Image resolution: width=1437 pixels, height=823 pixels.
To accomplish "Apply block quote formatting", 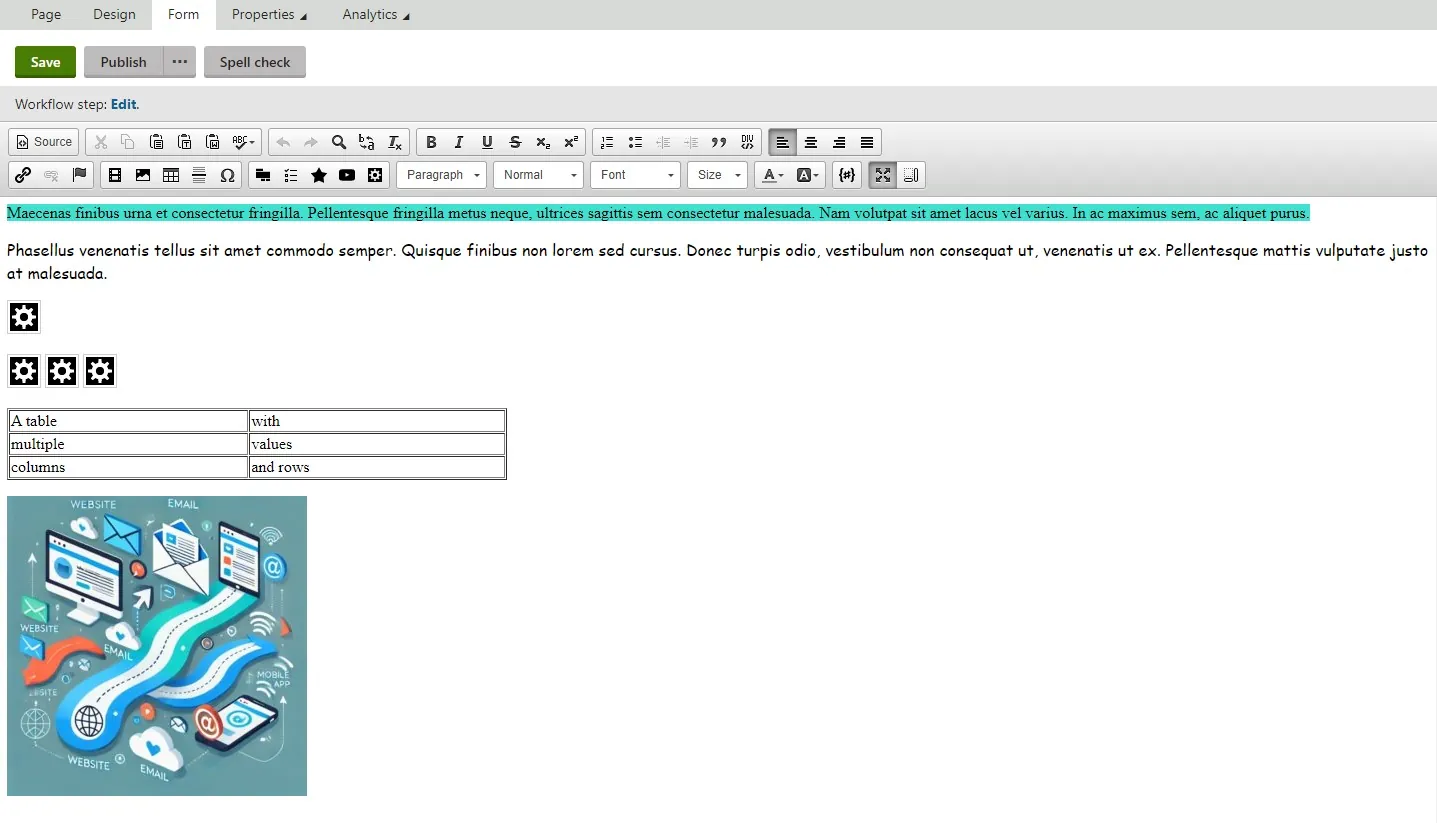I will coord(719,142).
